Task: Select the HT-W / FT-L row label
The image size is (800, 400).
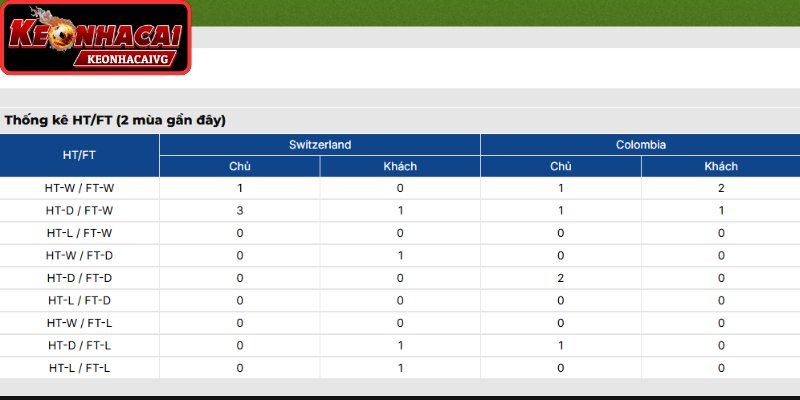Action: 79,323
